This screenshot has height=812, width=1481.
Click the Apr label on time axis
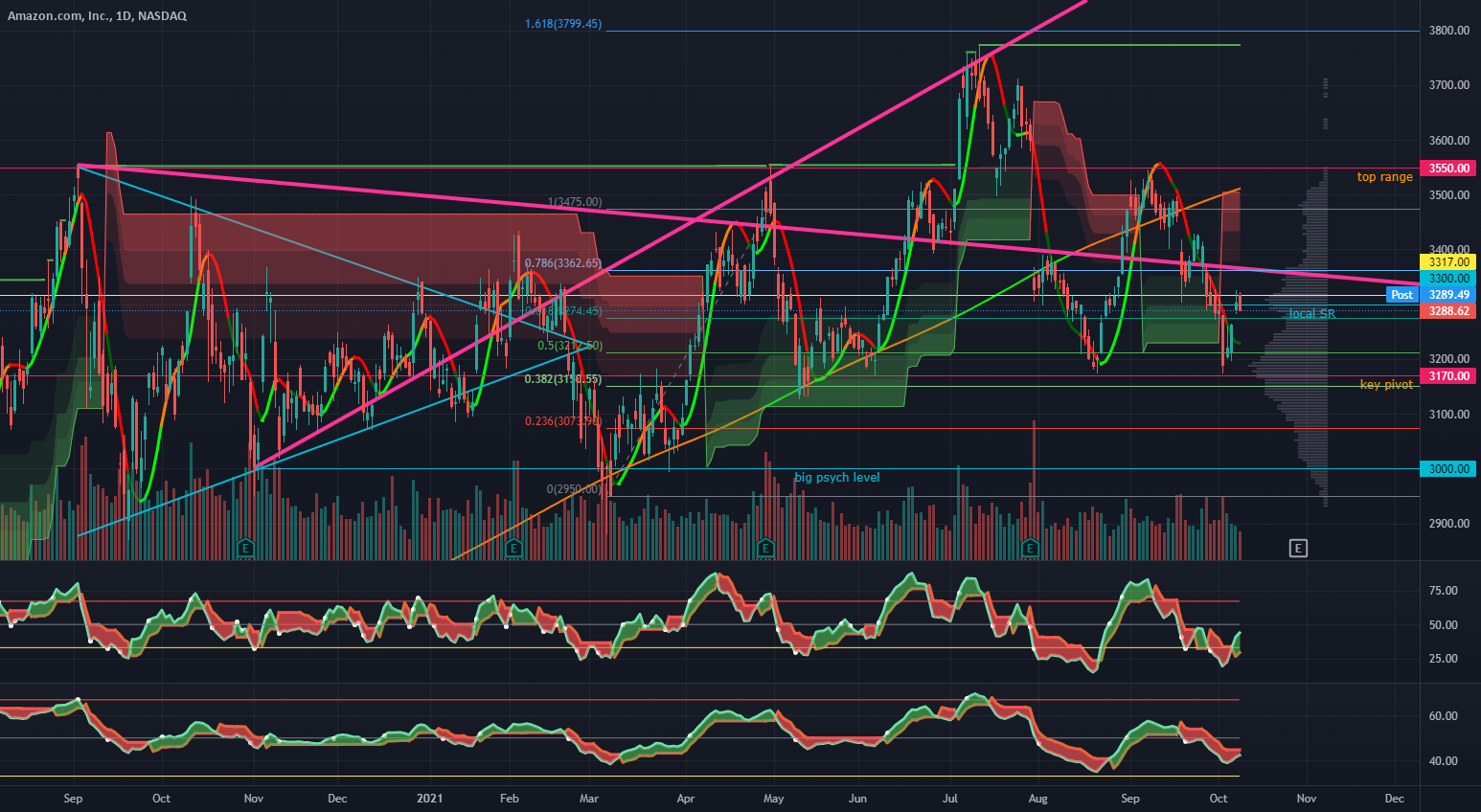tap(685, 799)
